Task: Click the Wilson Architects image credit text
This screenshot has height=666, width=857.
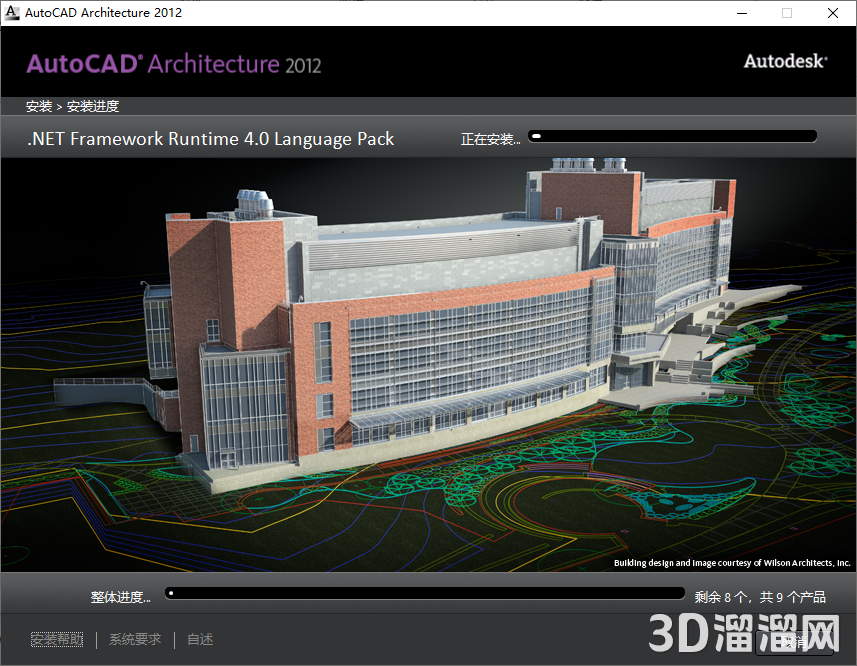Action: [x=732, y=563]
